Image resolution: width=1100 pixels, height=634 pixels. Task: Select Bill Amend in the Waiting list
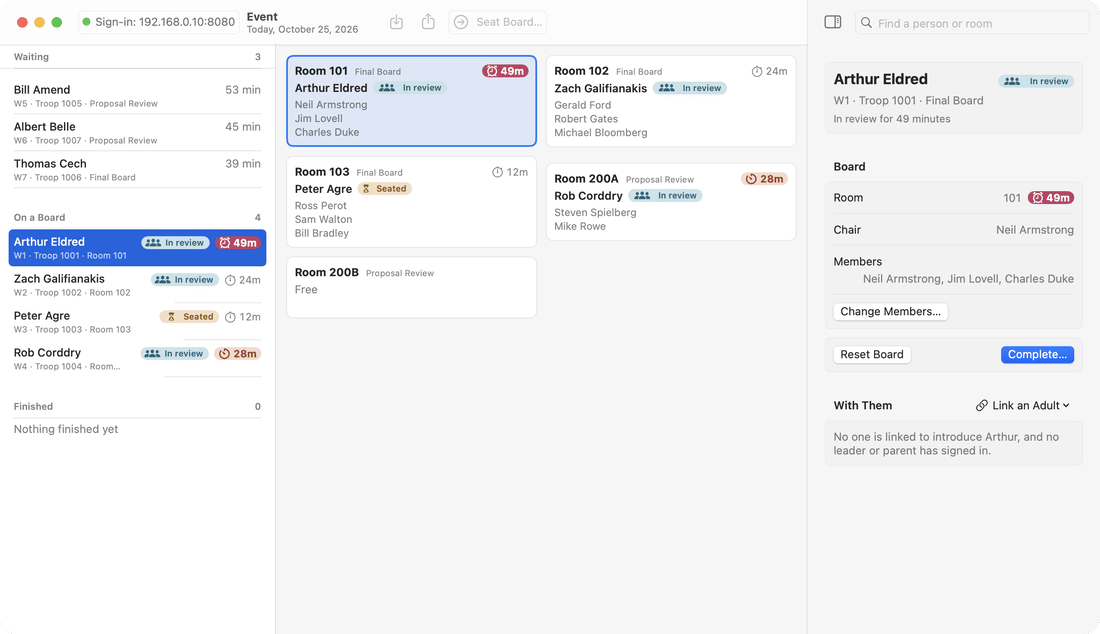[x=138, y=96]
